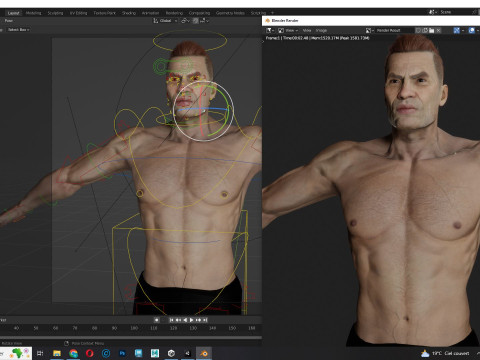Click the open image folder icon

click(432, 30)
